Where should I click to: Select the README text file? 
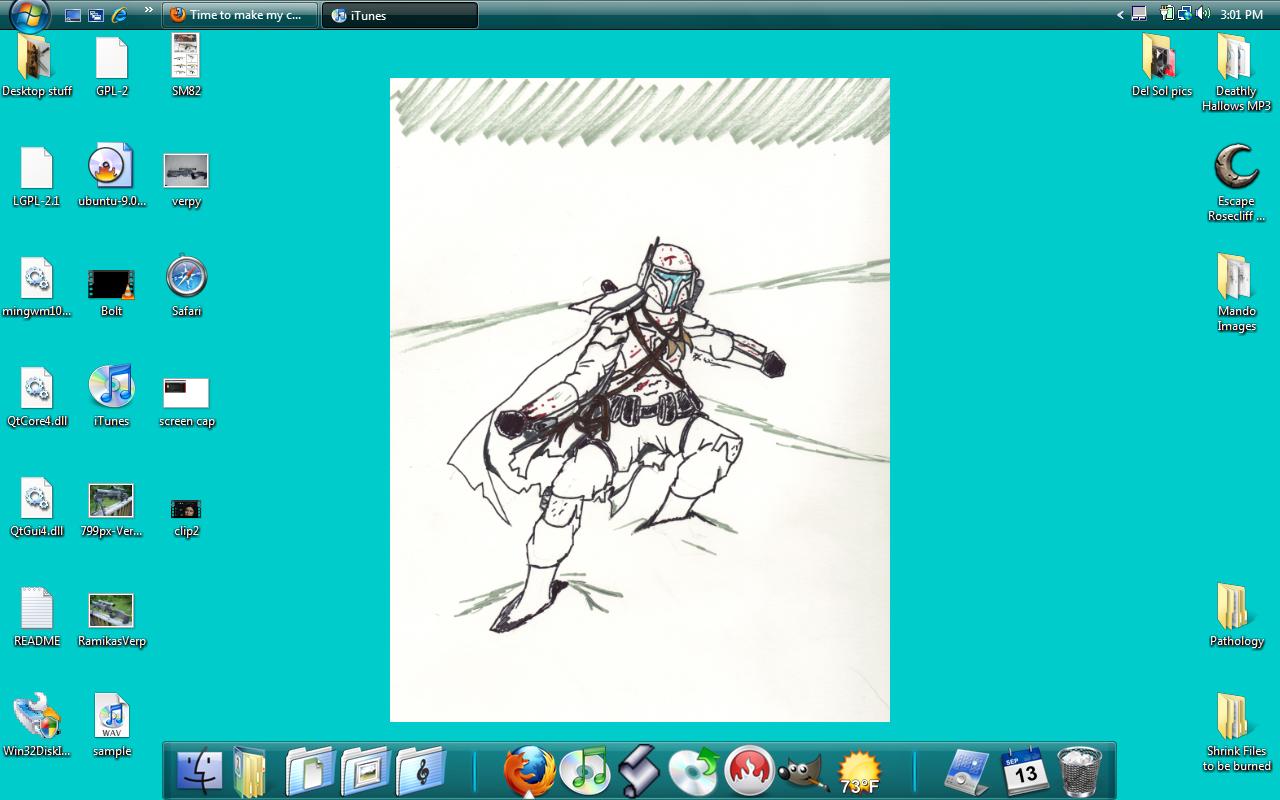37,617
